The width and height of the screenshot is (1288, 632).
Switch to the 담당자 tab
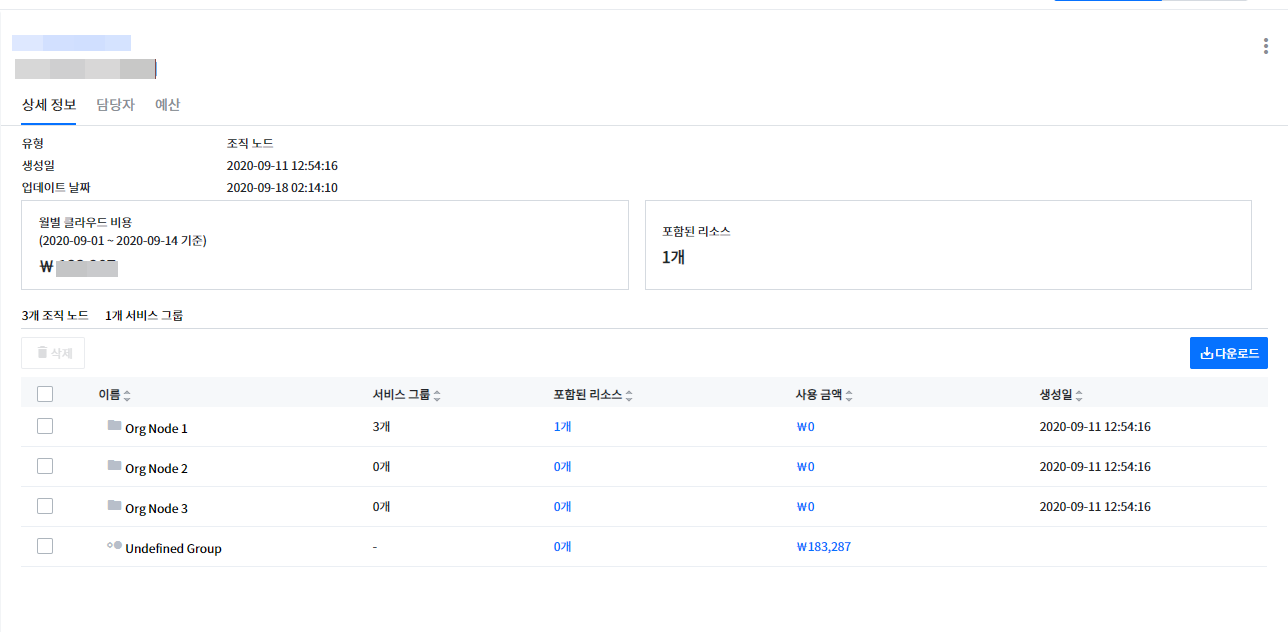(115, 105)
